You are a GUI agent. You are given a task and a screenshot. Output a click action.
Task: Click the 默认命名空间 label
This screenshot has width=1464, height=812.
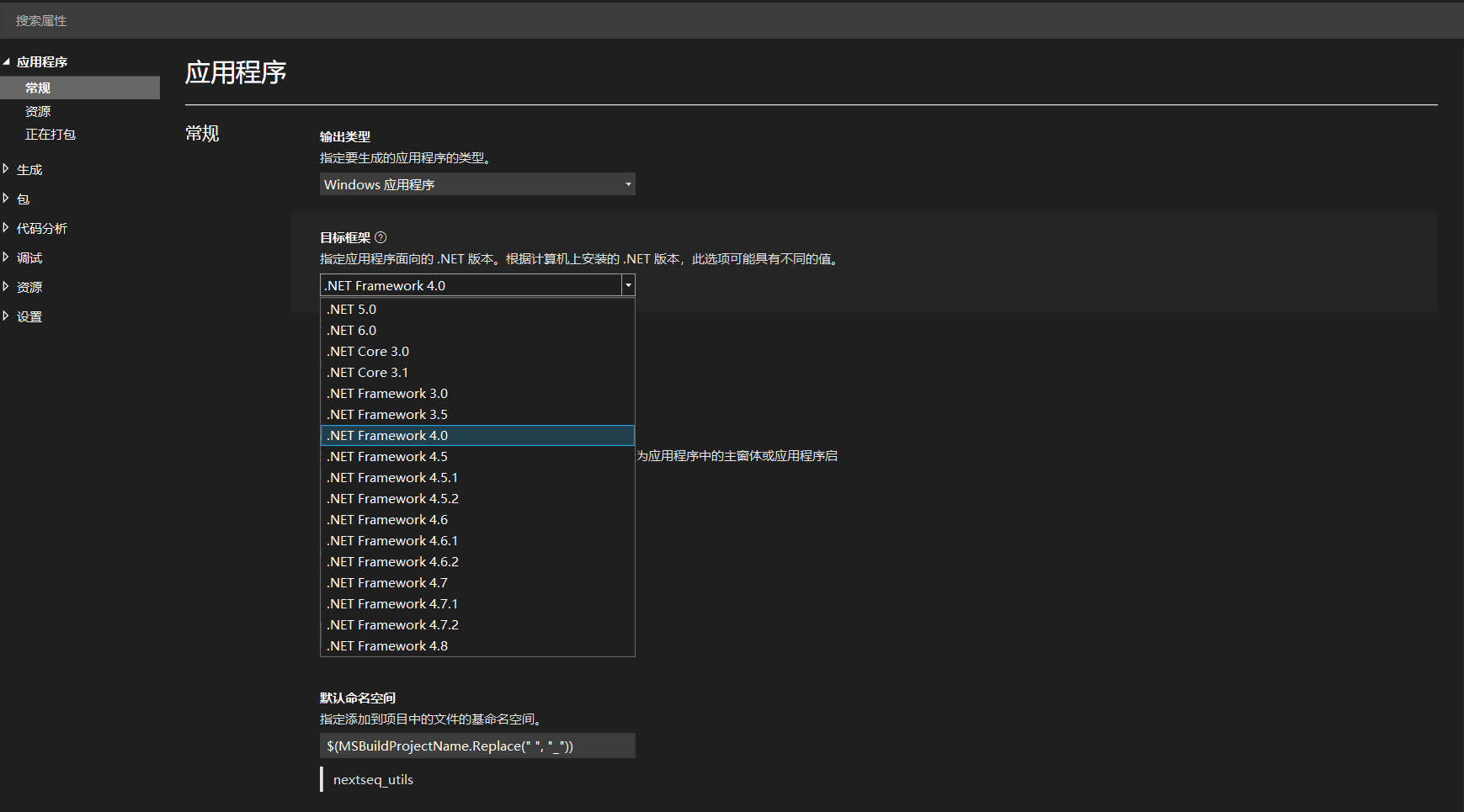point(358,698)
